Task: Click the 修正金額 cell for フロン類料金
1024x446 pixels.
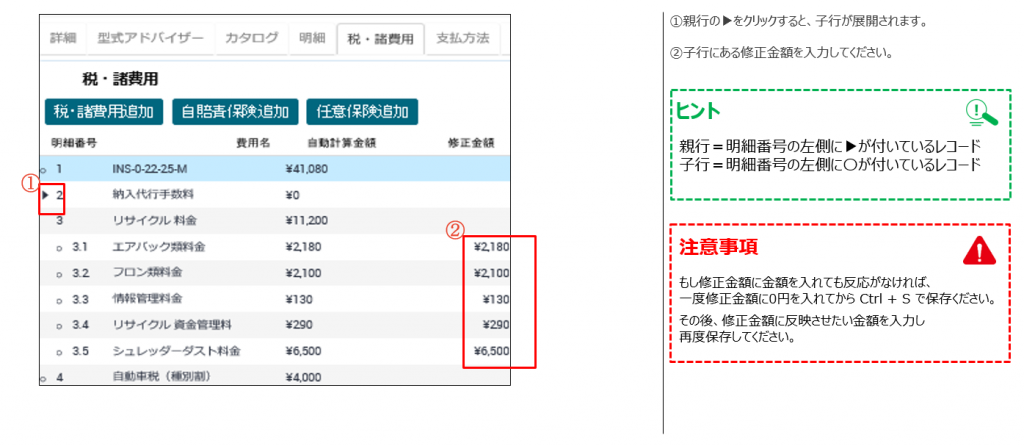Action: (x=491, y=272)
